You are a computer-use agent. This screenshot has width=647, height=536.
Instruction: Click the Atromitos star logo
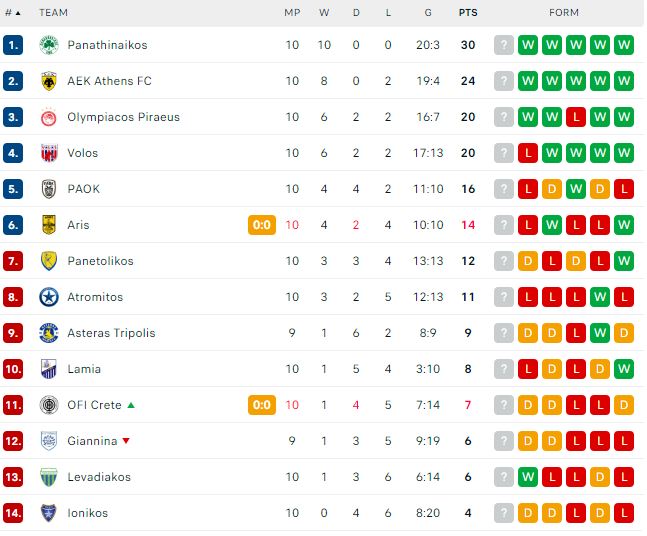49,297
